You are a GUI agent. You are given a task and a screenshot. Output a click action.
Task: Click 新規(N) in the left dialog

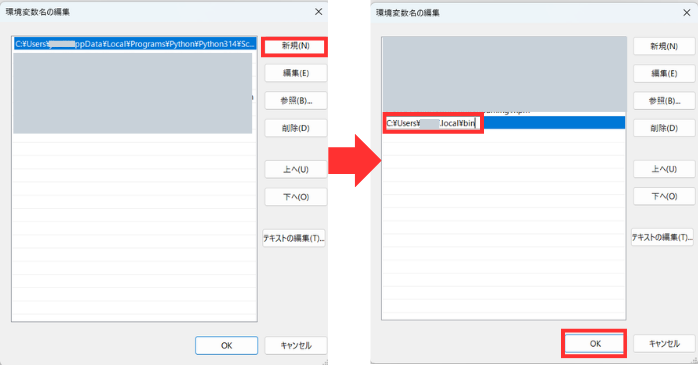(x=296, y=46)
